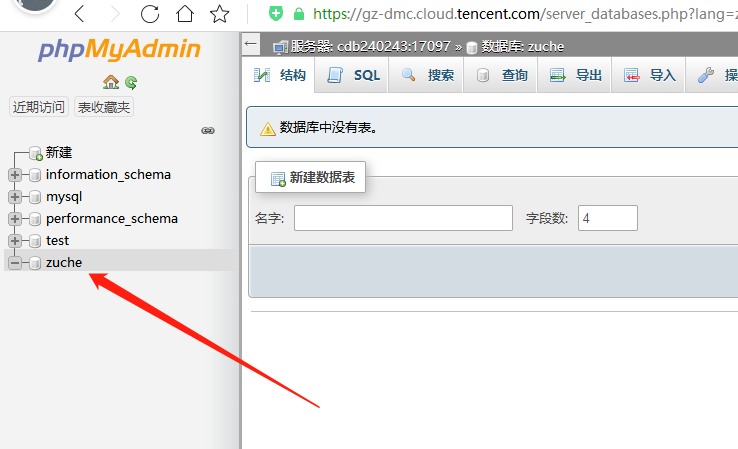Image resolution: width=738 pixels, height=449 pixels.
Task: Click the browser home icon
Action: coord(184,14)
